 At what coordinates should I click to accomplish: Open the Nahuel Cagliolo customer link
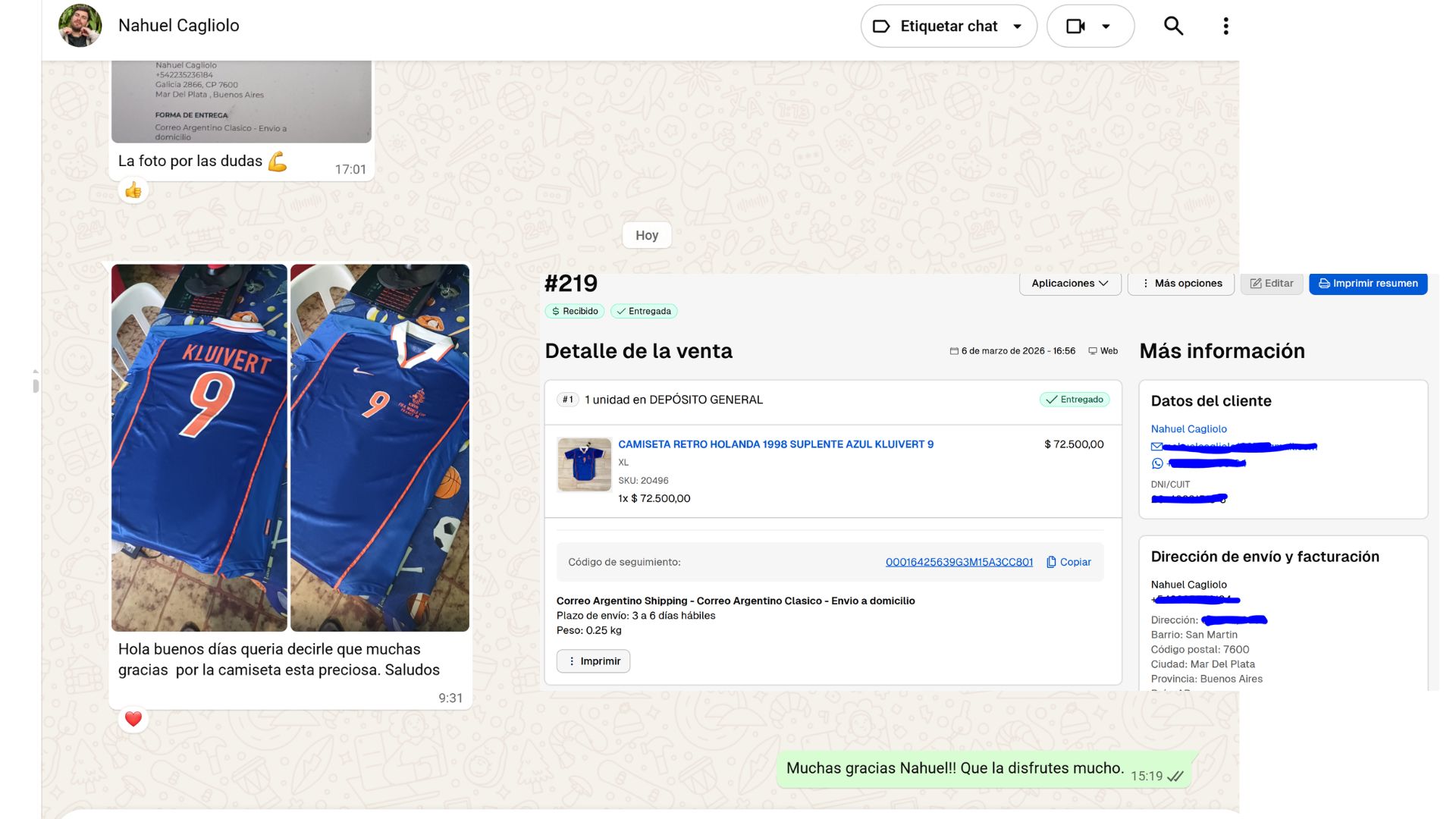1188,429
